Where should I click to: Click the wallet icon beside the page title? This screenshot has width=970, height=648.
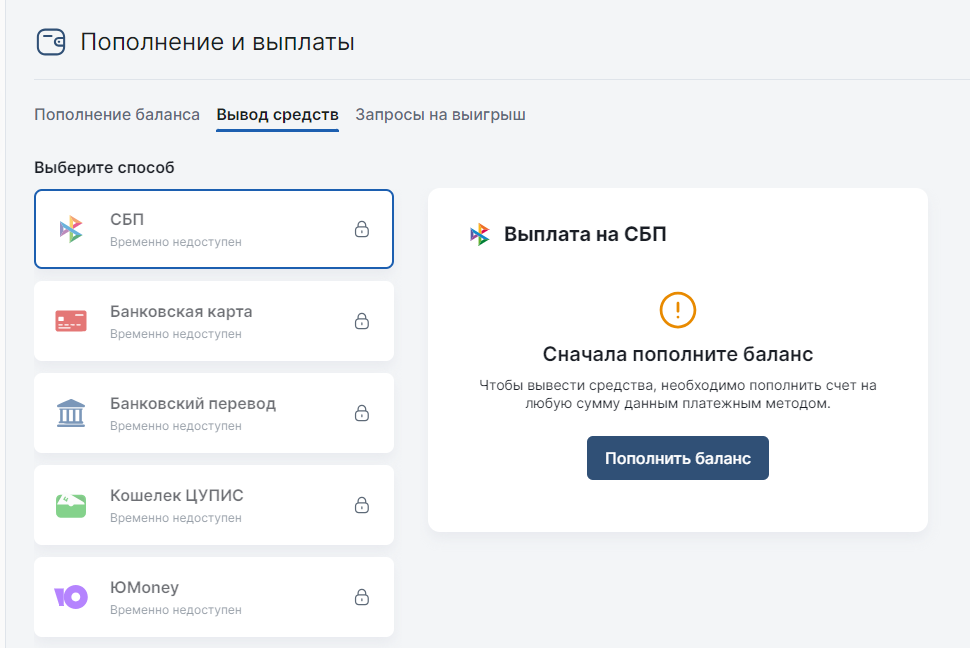pos(51,42)
